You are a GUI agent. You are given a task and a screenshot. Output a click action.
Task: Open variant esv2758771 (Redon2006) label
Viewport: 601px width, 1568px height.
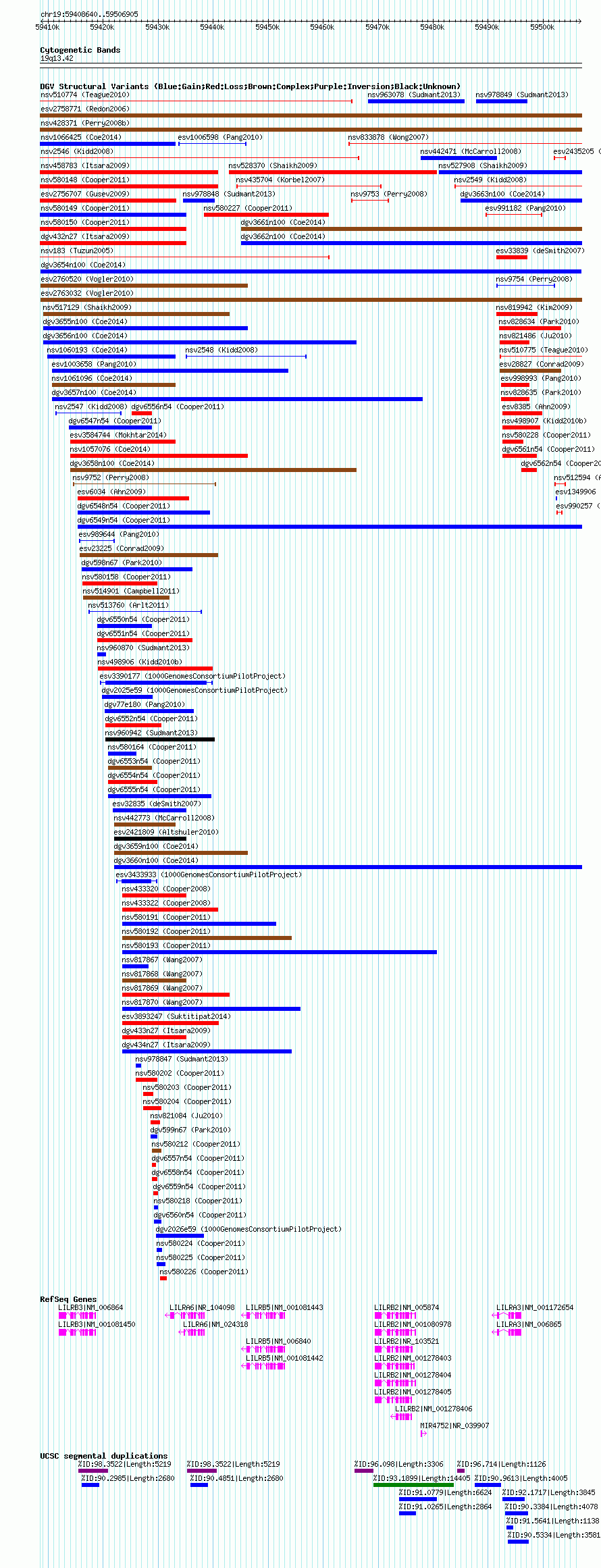85,109
